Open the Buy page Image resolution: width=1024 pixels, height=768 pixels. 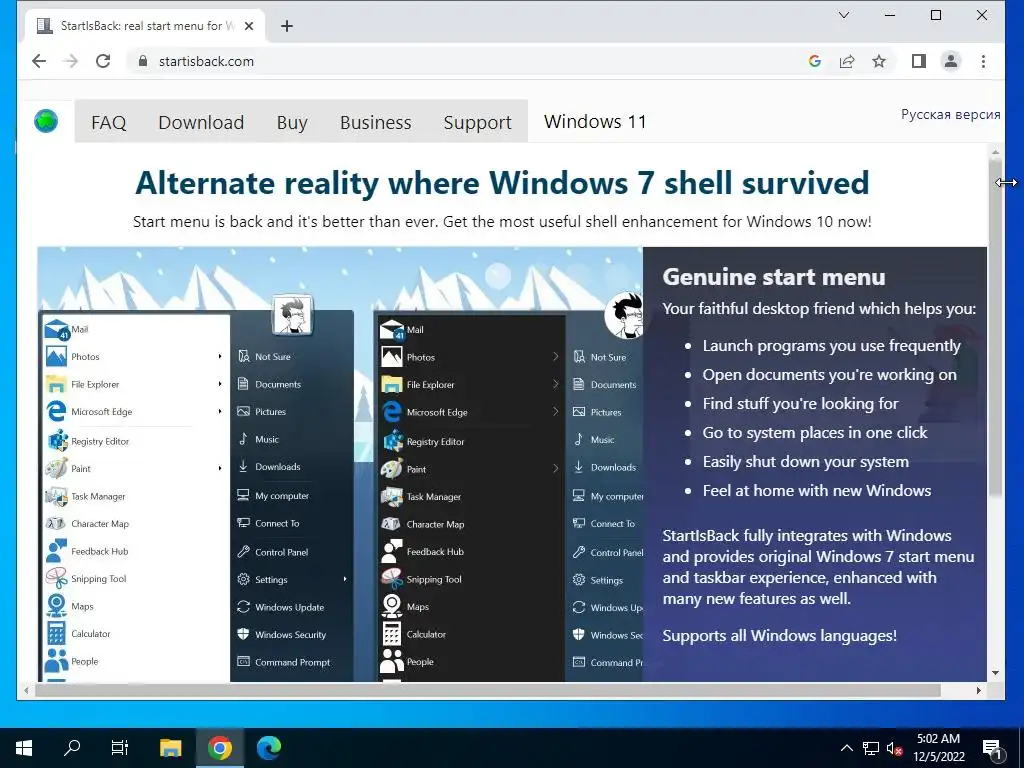pyautogui.click(x=292, y=122)
